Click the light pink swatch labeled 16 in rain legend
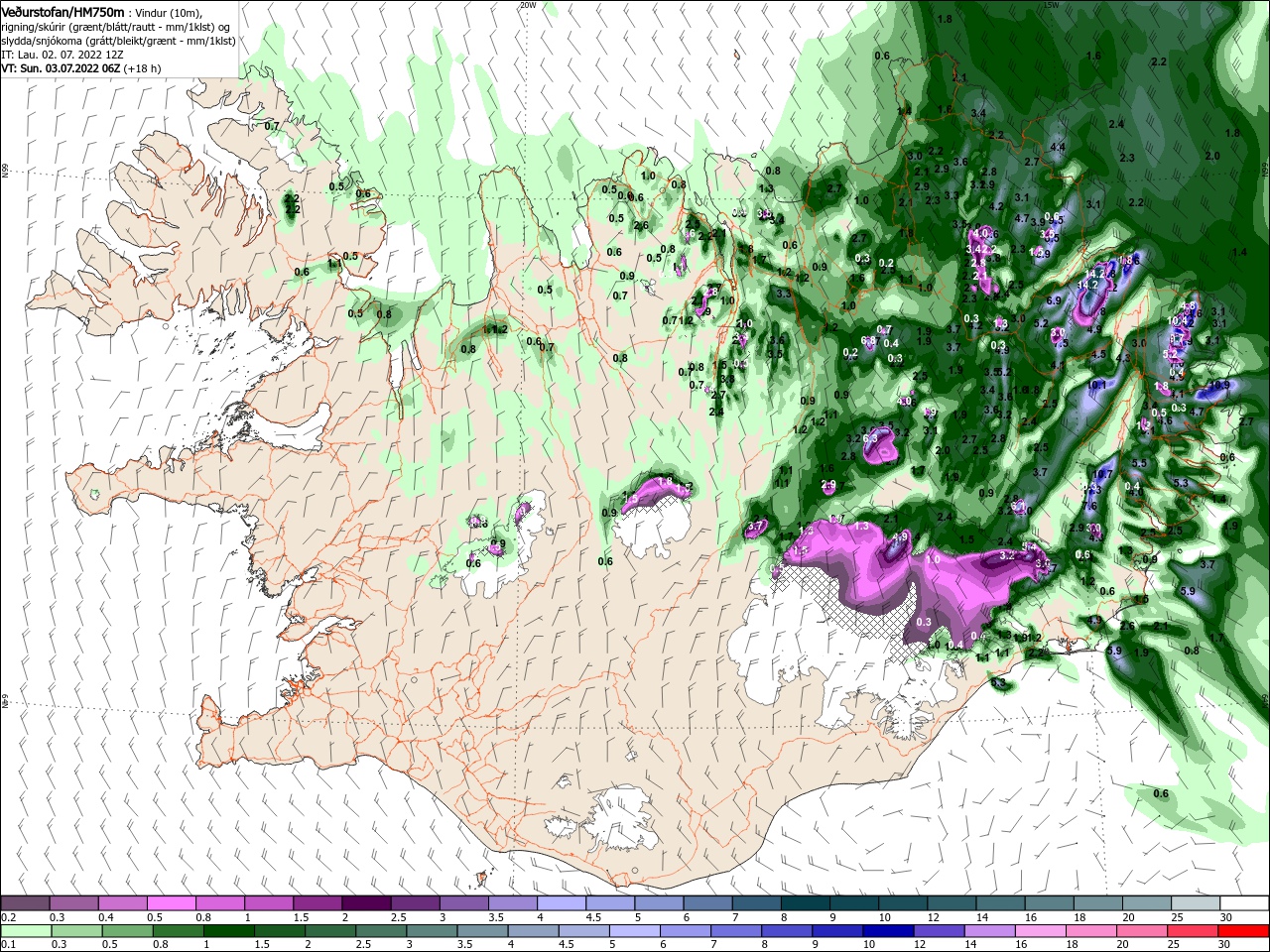Viewport: 1270px width, 952px height. [x=1041, y=931]
